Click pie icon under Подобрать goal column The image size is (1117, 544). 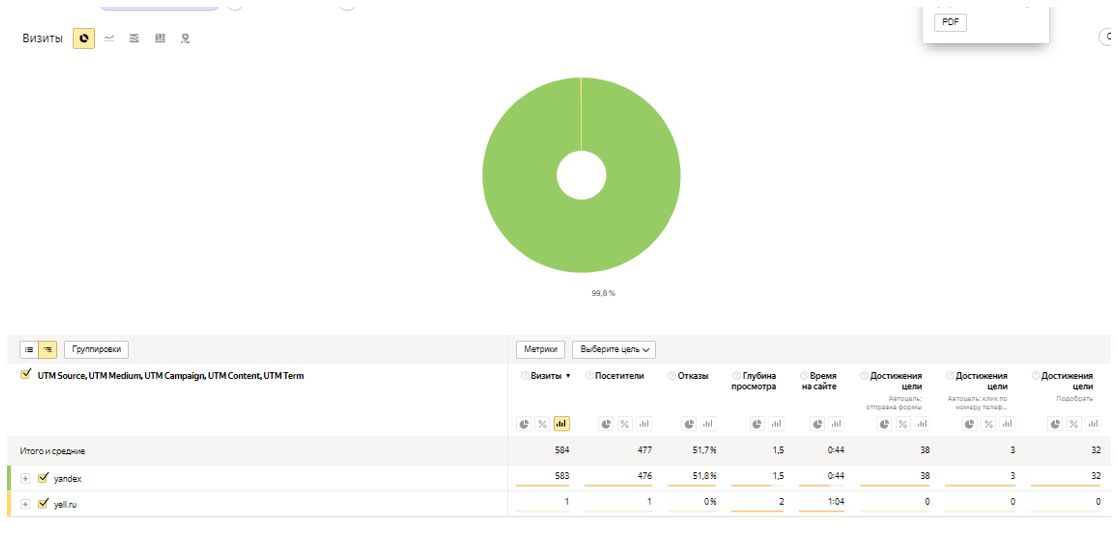1055,424
